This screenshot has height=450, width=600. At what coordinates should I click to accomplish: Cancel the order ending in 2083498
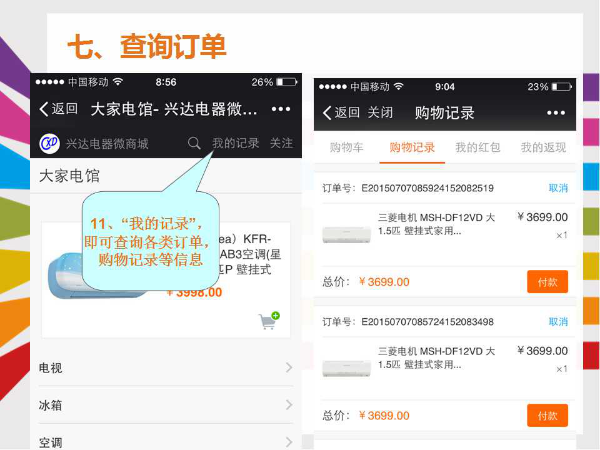click(558, 322)
